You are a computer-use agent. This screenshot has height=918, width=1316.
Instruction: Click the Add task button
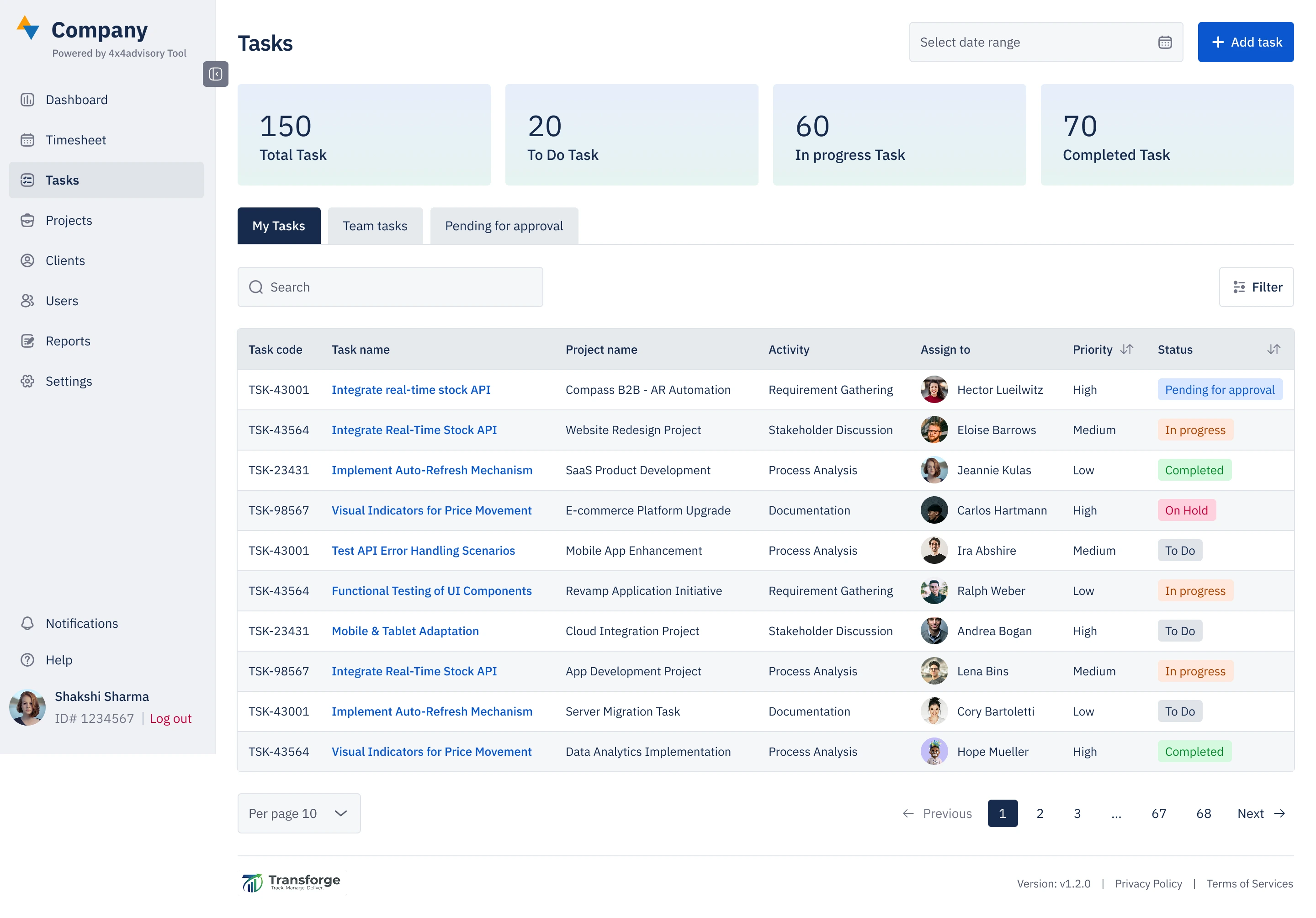[x=1245, y=42]
